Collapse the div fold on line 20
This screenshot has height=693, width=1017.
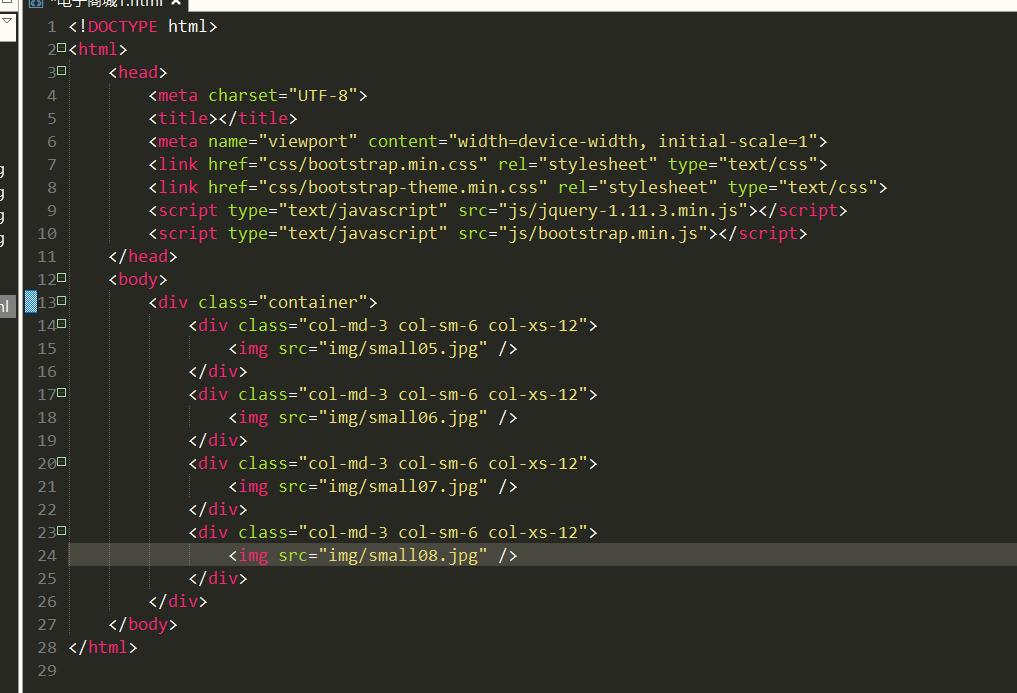point(62,461)
